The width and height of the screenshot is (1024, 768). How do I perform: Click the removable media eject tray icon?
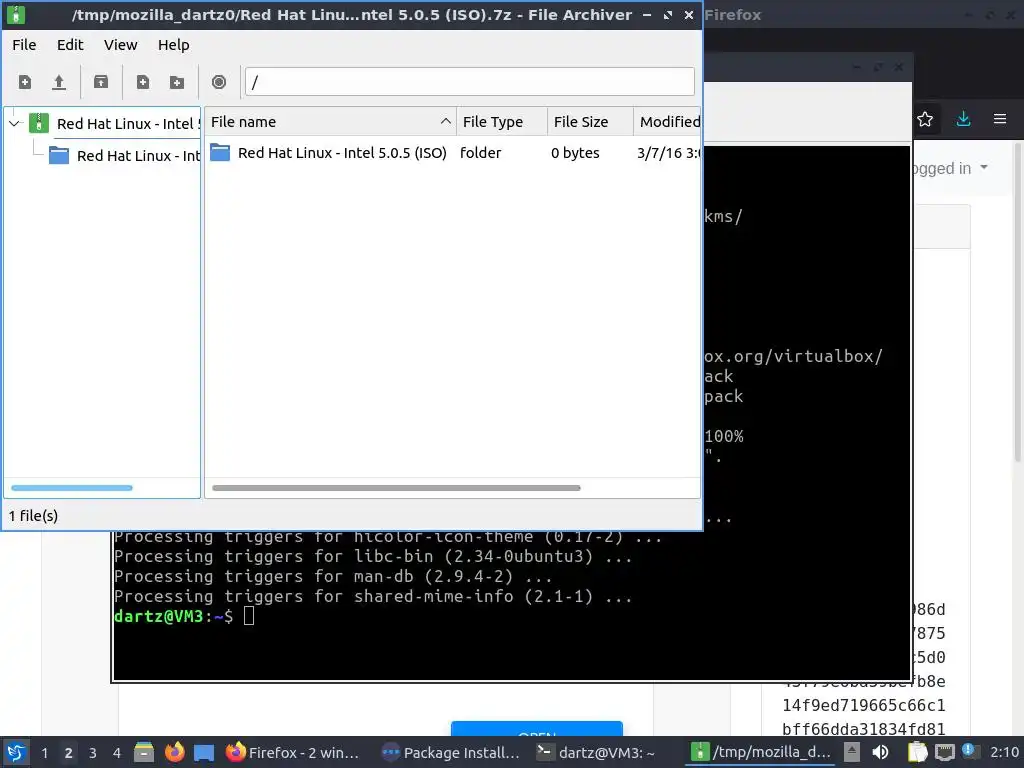(x=852, y=753)
